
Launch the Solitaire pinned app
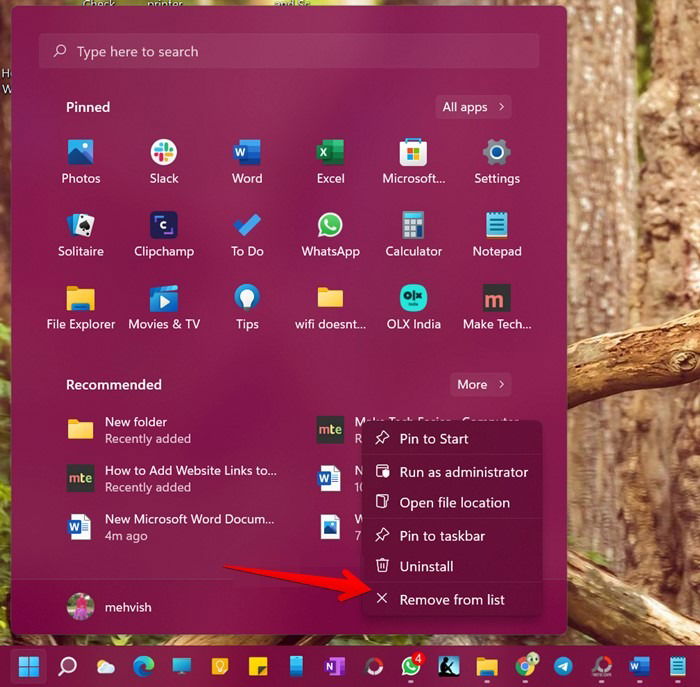[81, 234]
